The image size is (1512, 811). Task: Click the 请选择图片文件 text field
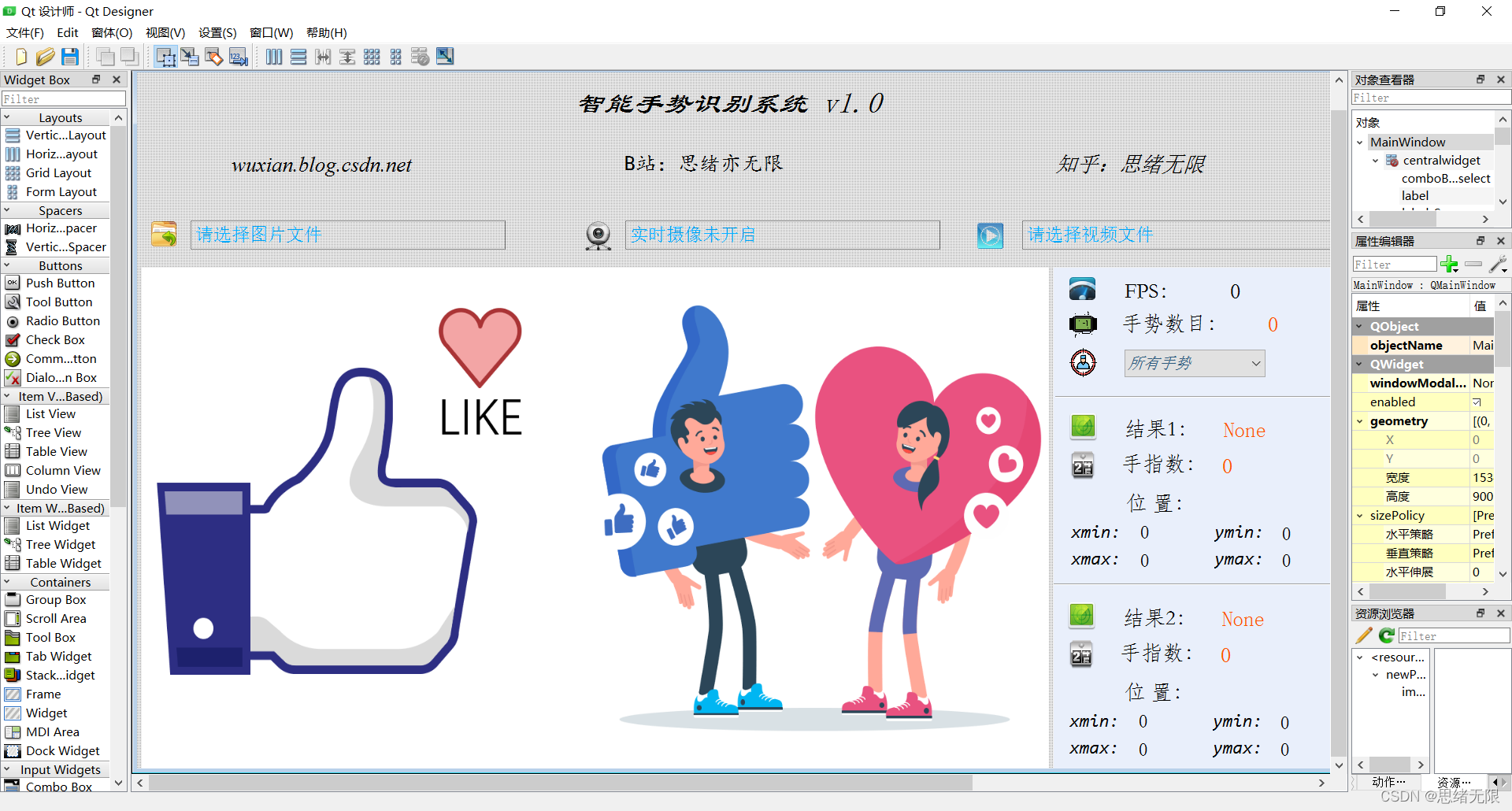tap(347, 235)
